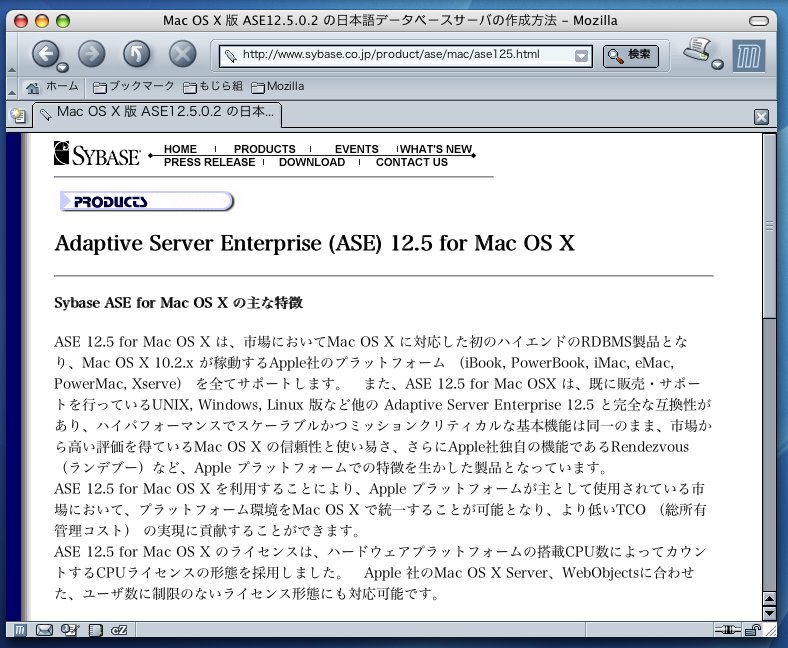788x648 pixels.
Task: Select the Mac OS X 版 ASE12.5.0.2 tab
Action: (157, 114)
